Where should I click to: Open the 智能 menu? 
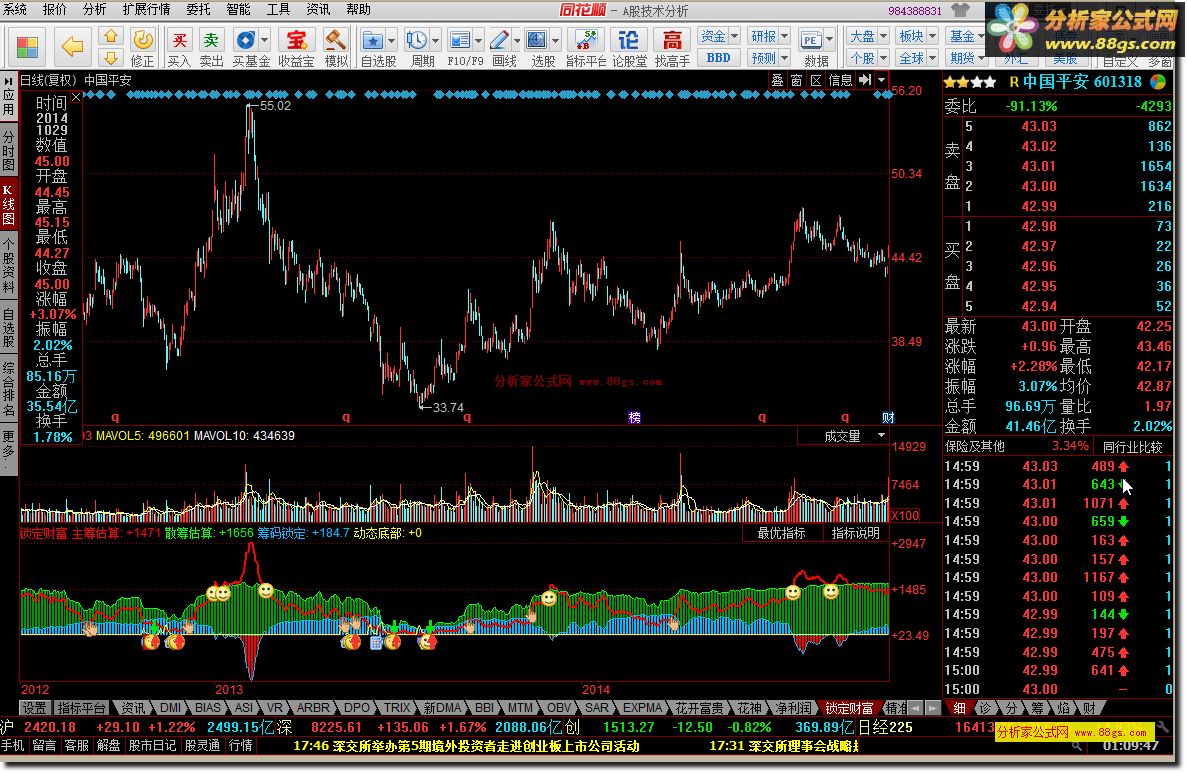coord(238,9)
